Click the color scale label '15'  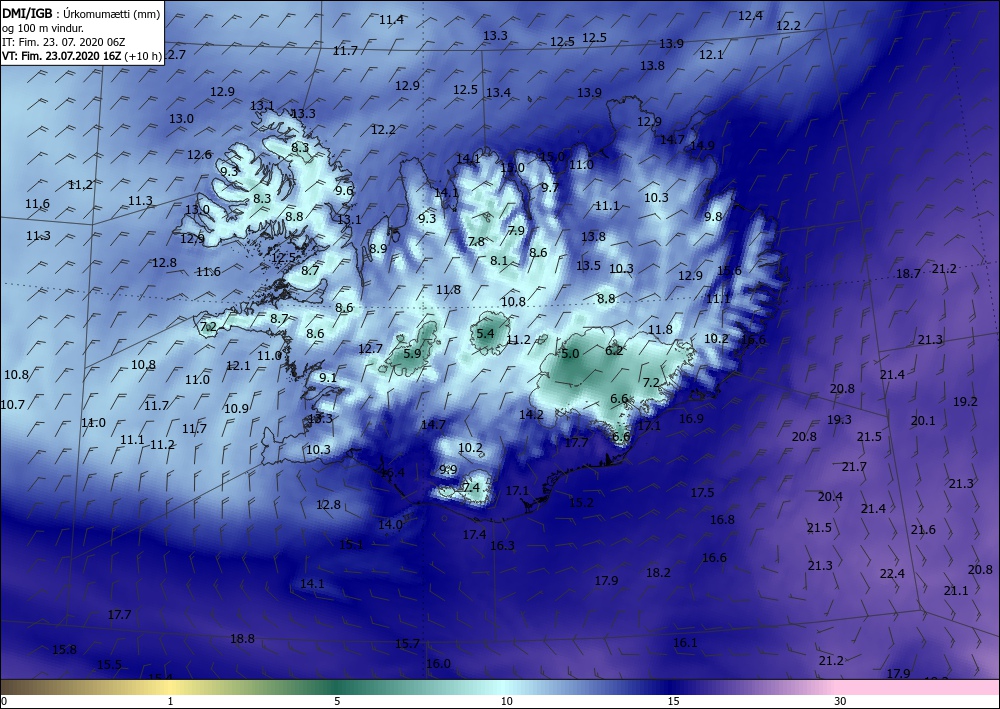[x=673, y=701]
